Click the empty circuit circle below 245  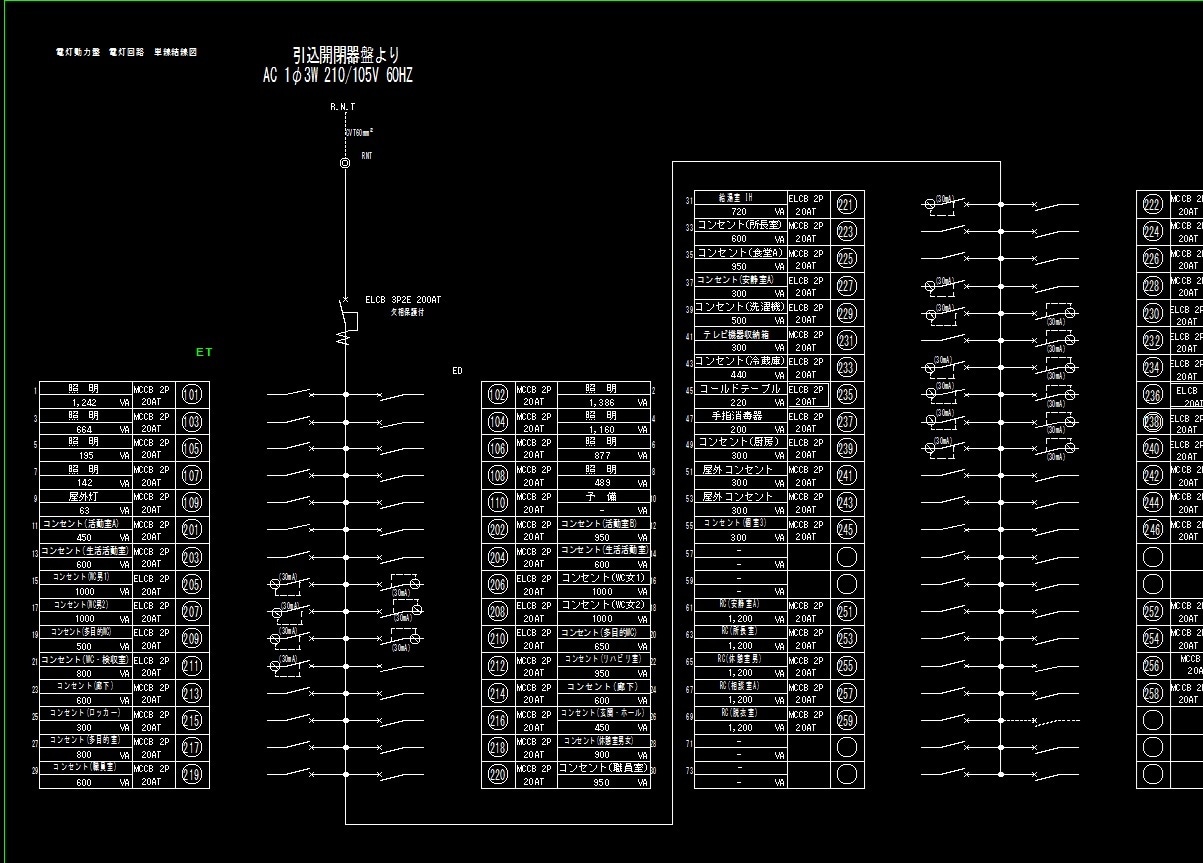(x=847, y=557)
